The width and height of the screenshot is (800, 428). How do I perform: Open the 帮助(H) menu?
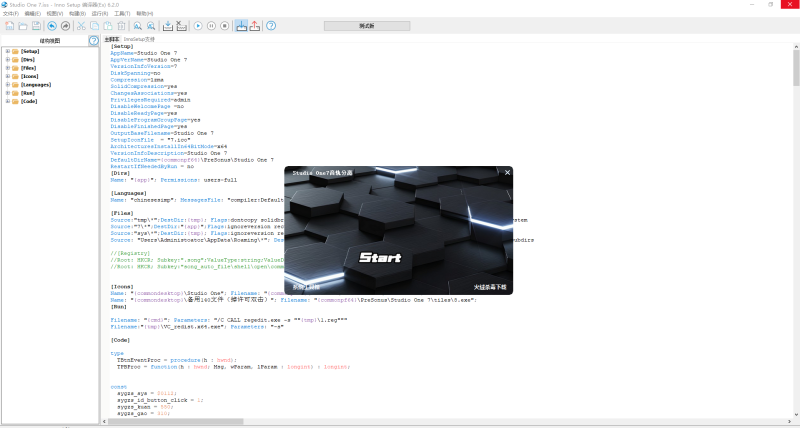click(x=144, y=14)
